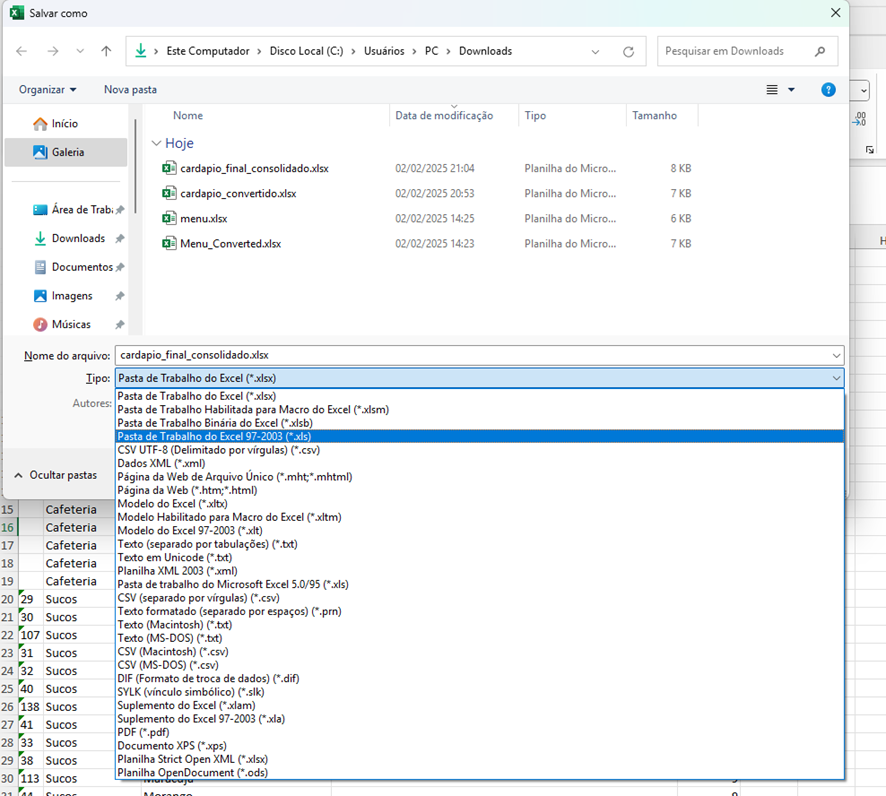Viewport: 886px width, 796px height.
Task: Select the menu.xlsx file
Action: (x=203, y=218)
